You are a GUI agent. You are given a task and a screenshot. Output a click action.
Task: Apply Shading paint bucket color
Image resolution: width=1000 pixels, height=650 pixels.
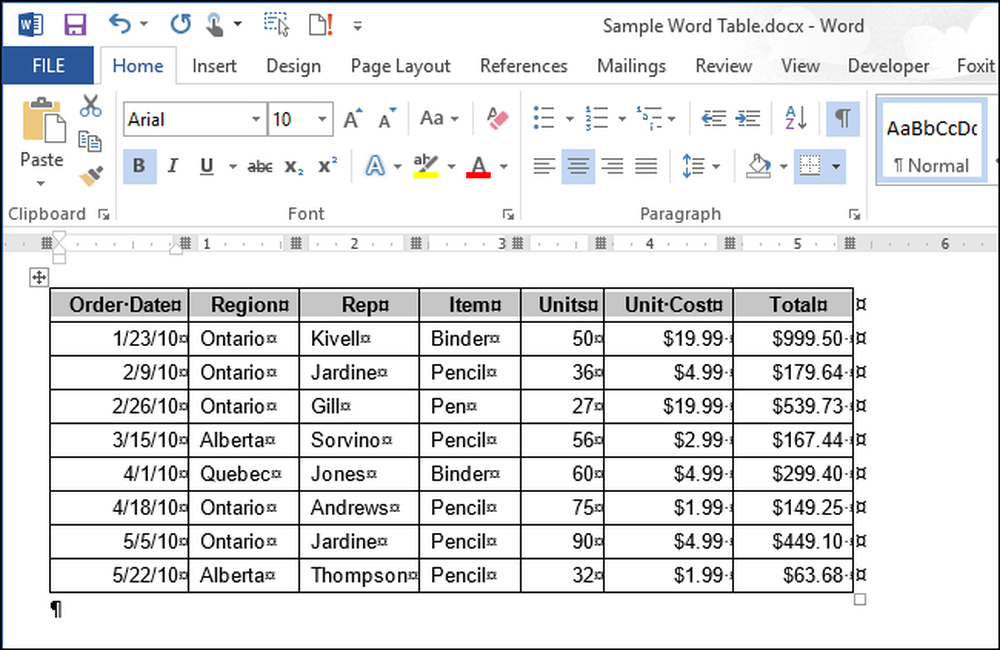pyautogui.click(x=758, y=166)
